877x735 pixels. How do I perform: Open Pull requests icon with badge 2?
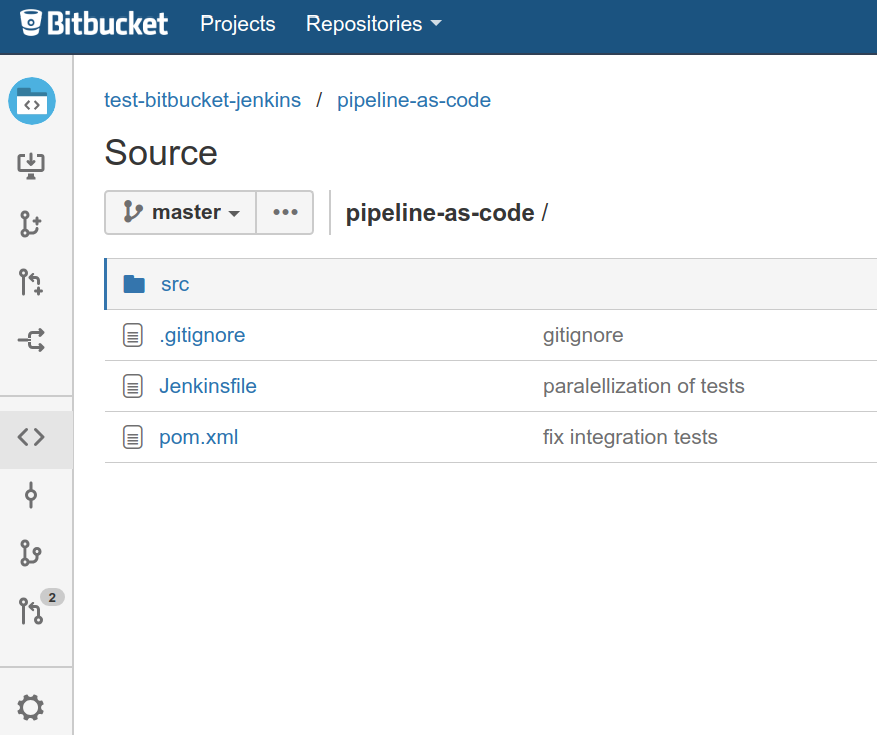[32, 610]
